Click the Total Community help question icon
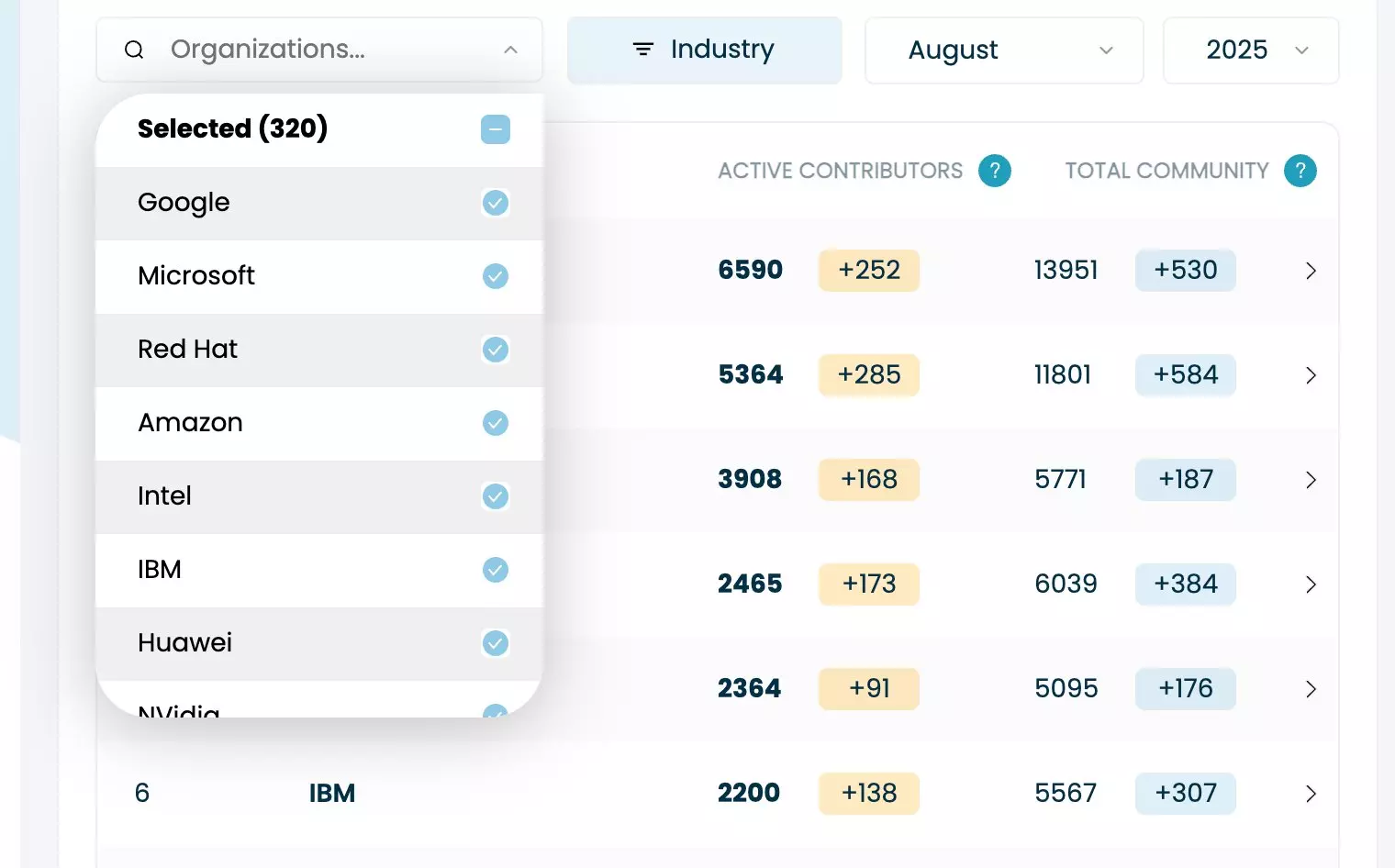Viewport: 1395px width, 868px height. (x=1300, y=171)
